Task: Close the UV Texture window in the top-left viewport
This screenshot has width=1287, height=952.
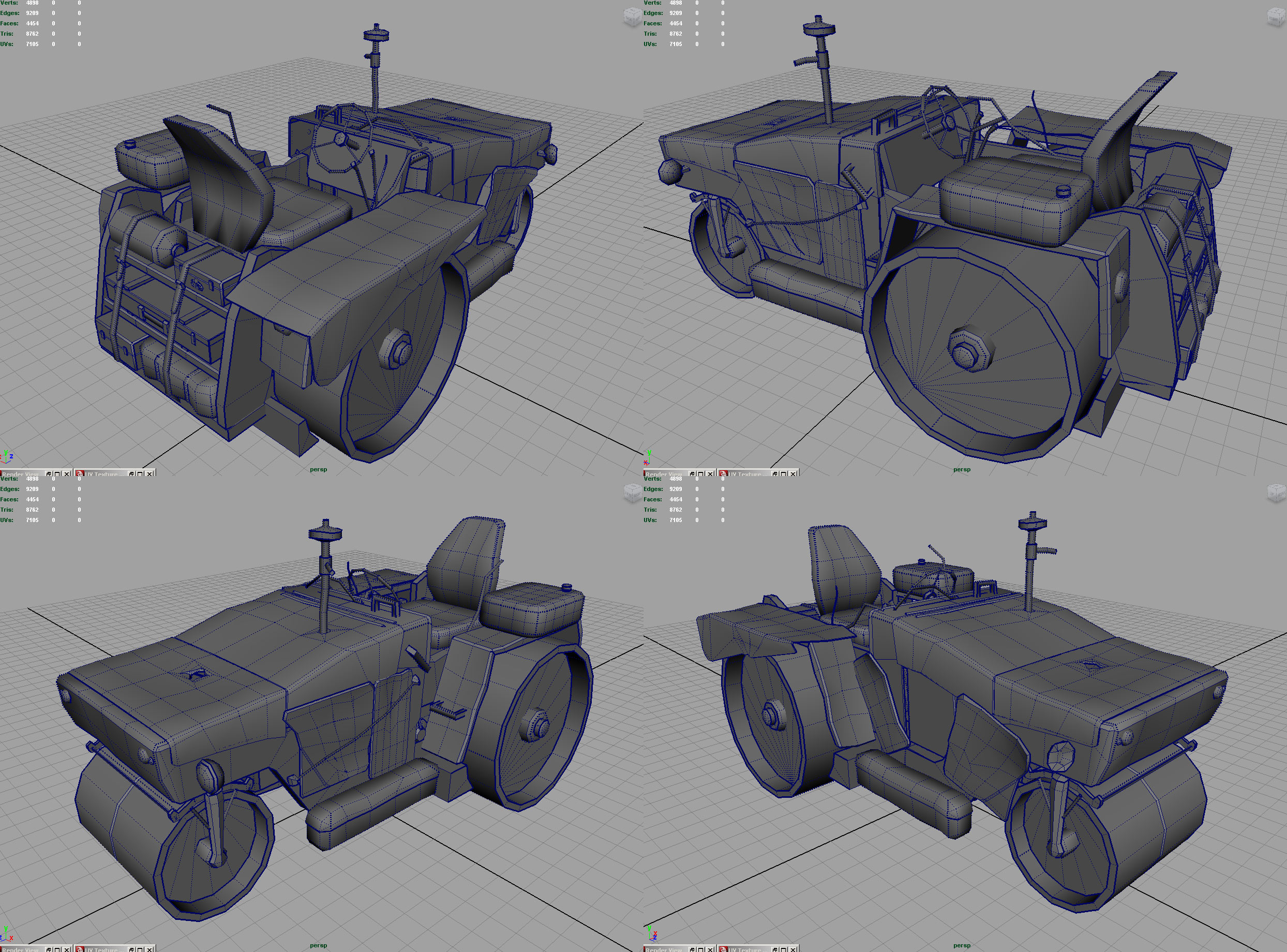Action: coord(151,474)
